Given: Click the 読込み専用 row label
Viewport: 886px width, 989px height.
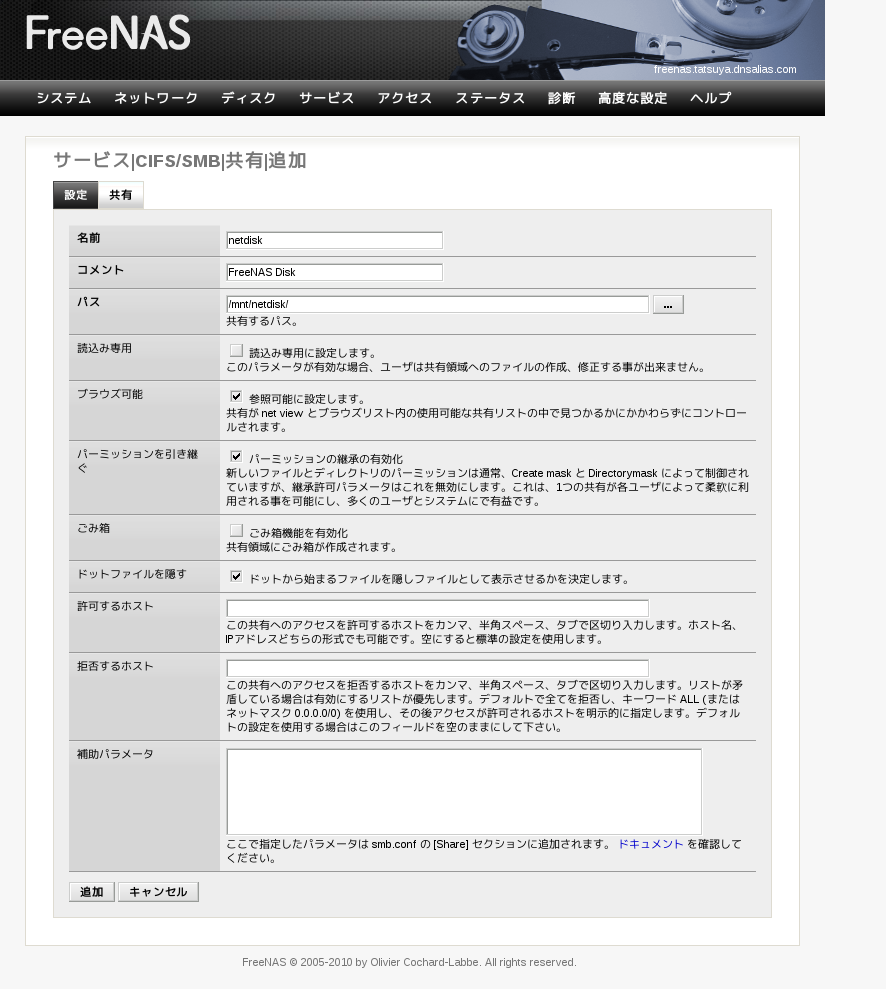Looking at the screenshot, I should [x=105, y=348].
